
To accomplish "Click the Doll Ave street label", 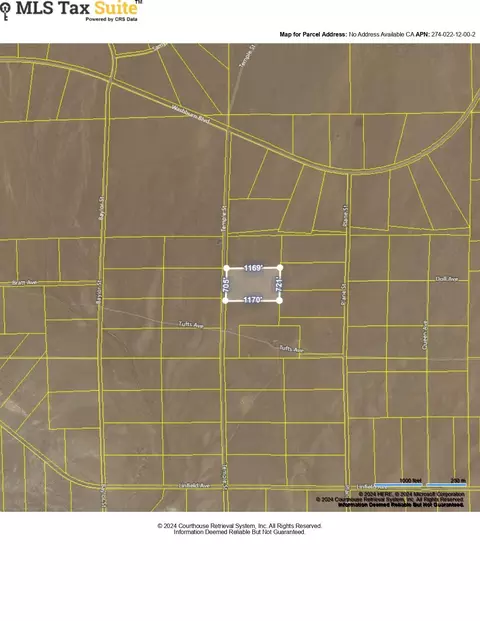I will tap(447, 279).
